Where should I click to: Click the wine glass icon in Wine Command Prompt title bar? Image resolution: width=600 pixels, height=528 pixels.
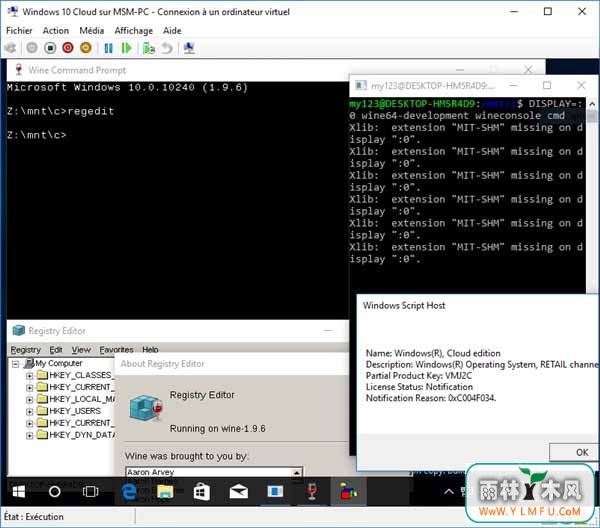(18, 70)
